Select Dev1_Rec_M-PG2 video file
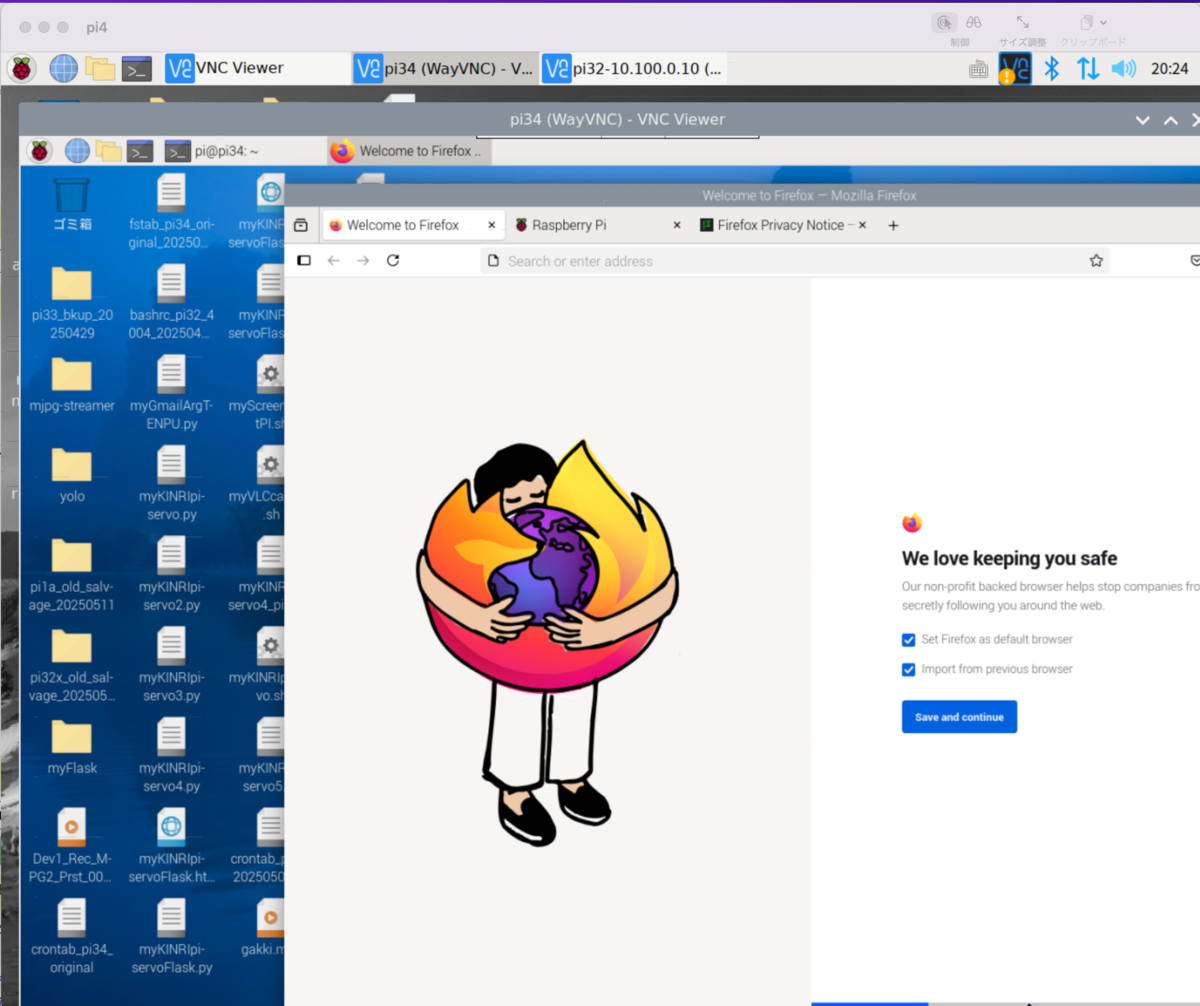The height and width of the screenshot is (1006, 1200). click(x=72, y=846)
